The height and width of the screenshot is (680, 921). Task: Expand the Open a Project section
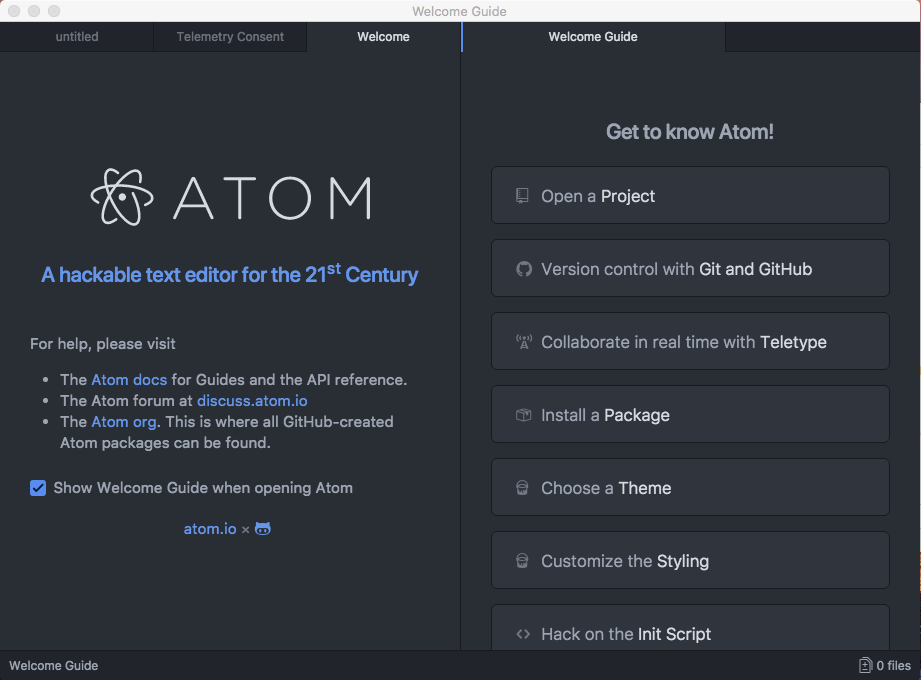click(690, 196)
